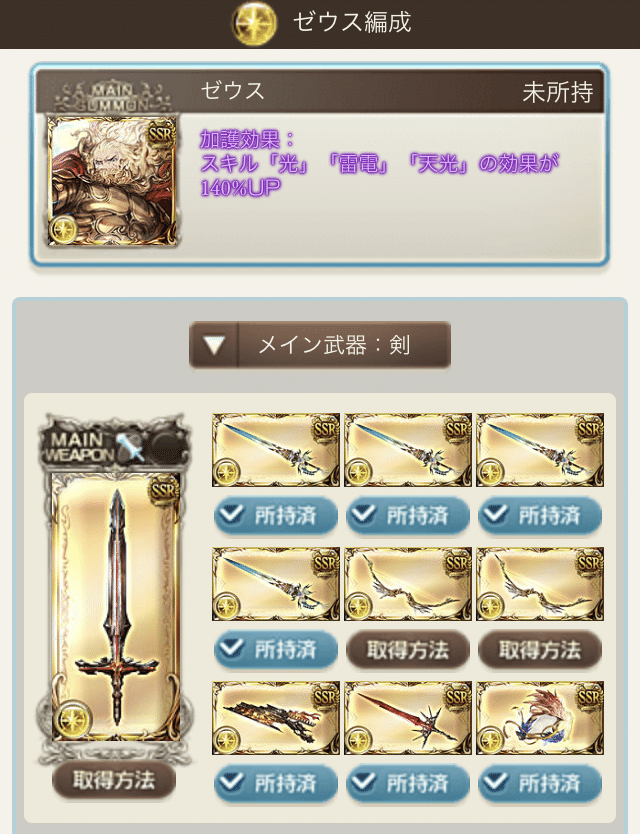640x834 pixels.
Task: Click 取得方法 below the main weapon card
Action: tap(114, 781)
